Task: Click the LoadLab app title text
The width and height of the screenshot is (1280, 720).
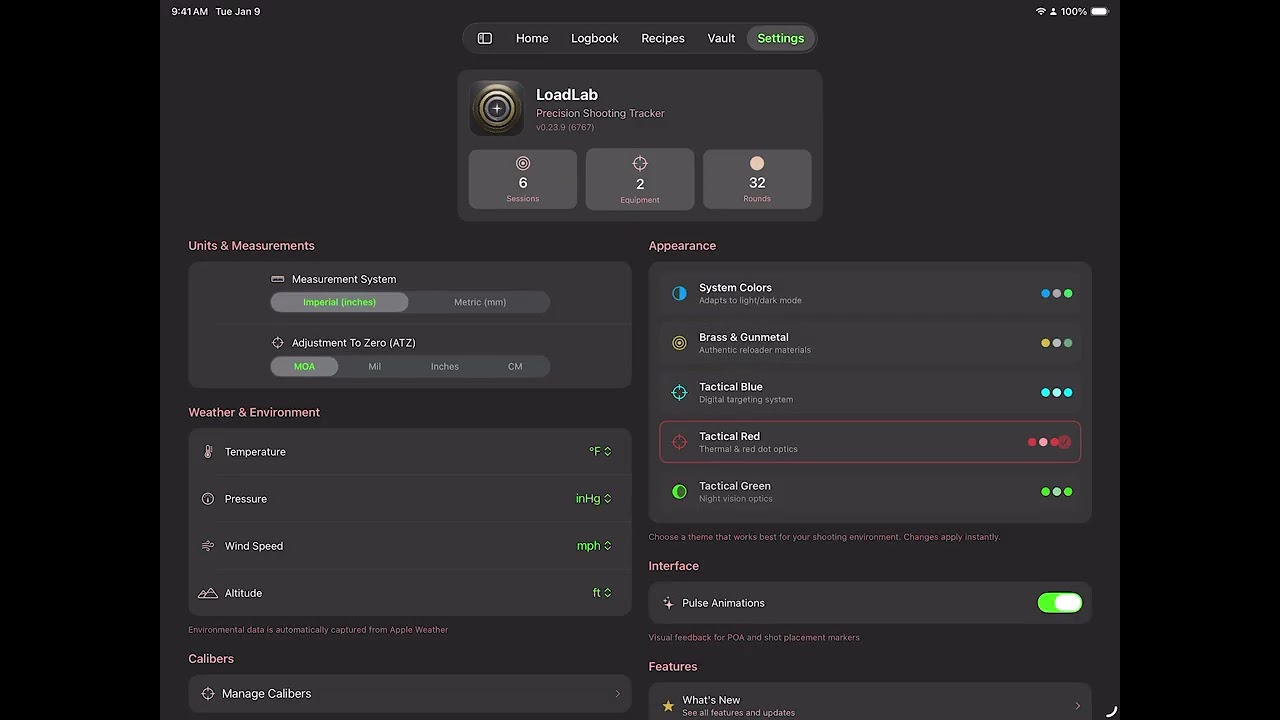Action: coord(567,95)
